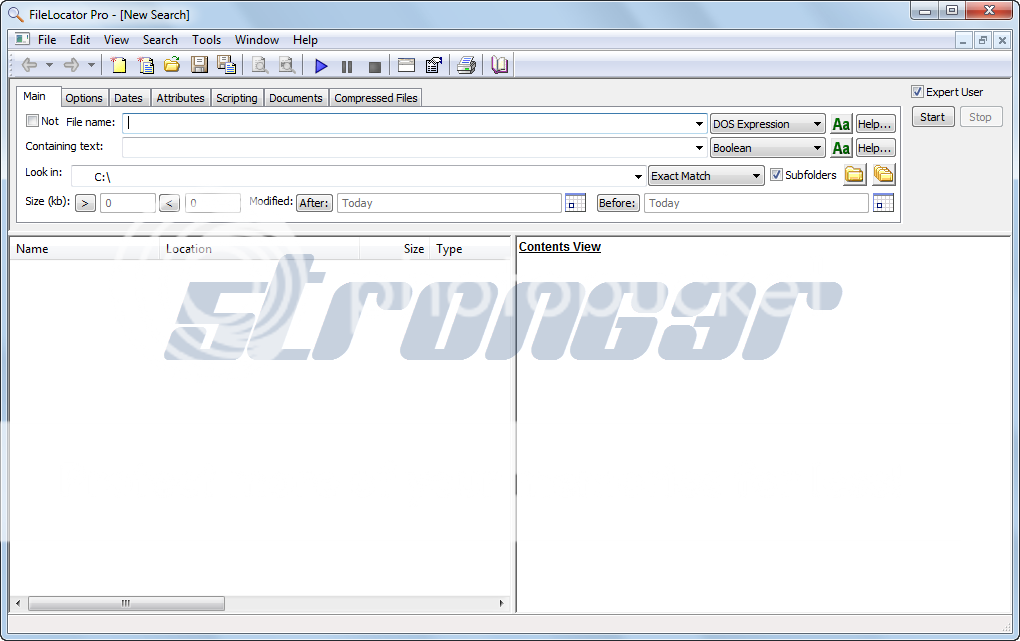Toggle the Modified After button
This screenshot has height=641, width=1020.
[314, 203]
